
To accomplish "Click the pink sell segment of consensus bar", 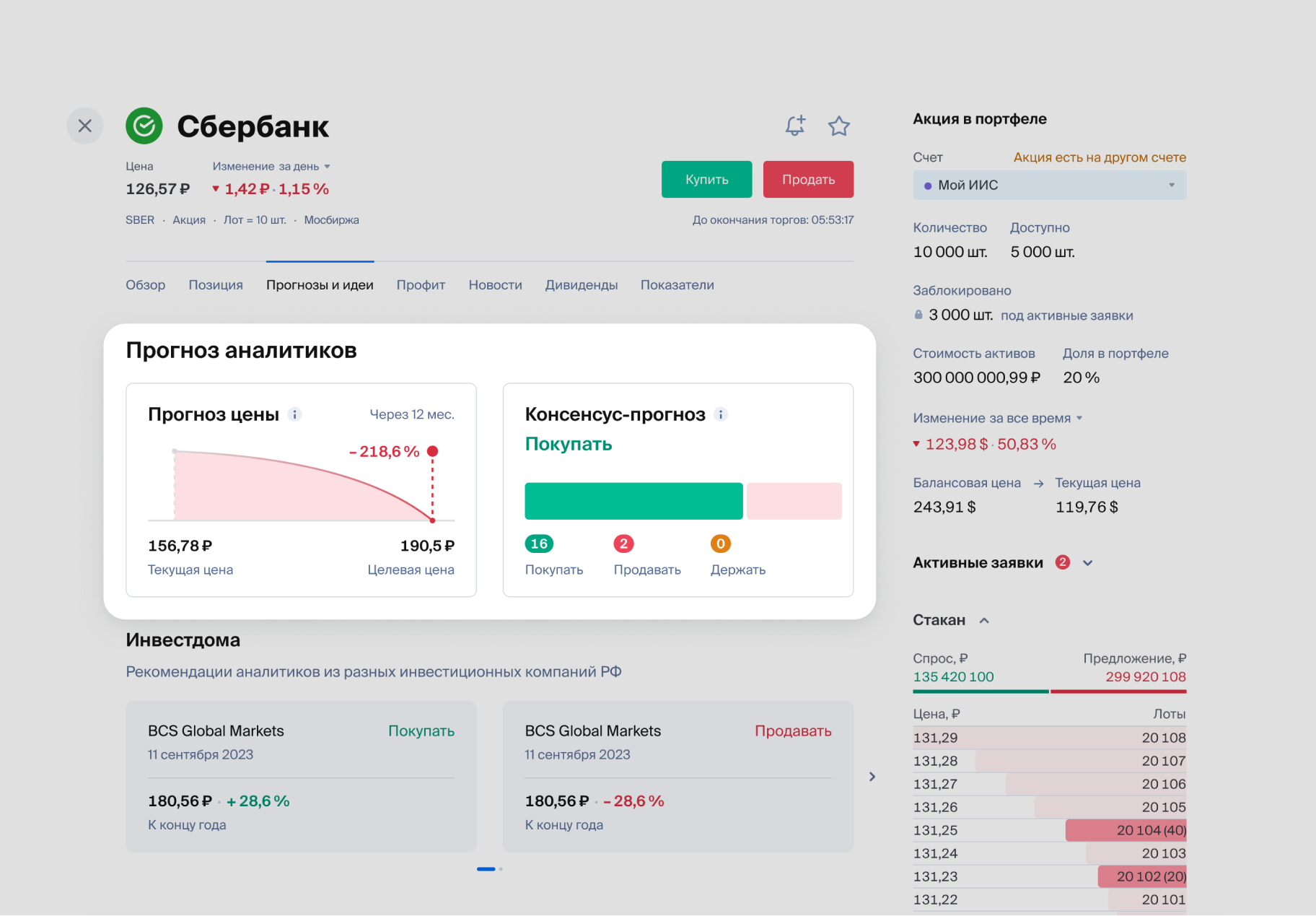I will coord(794,501).
